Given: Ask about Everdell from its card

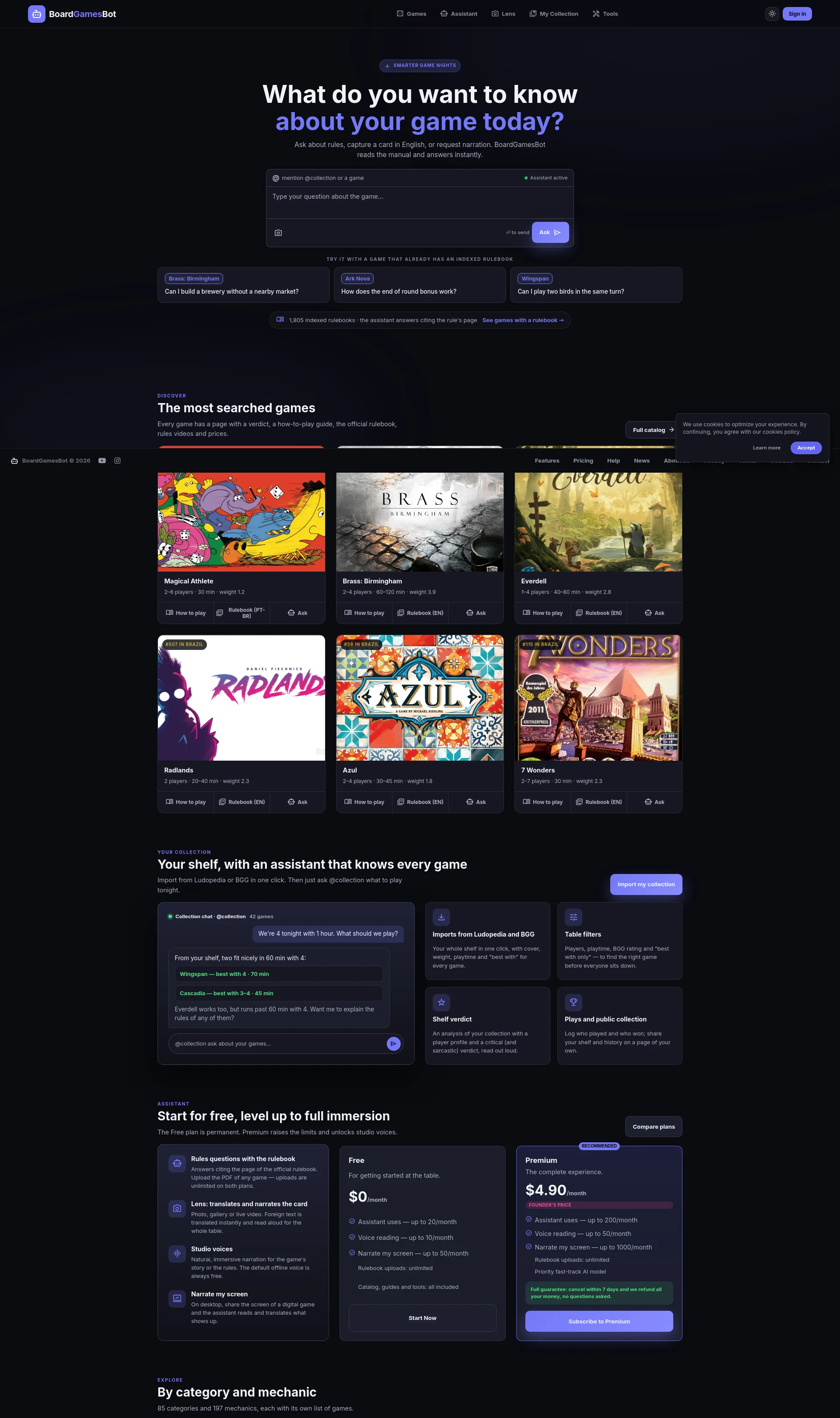Looking at the screenshot, I should point(654,613).
